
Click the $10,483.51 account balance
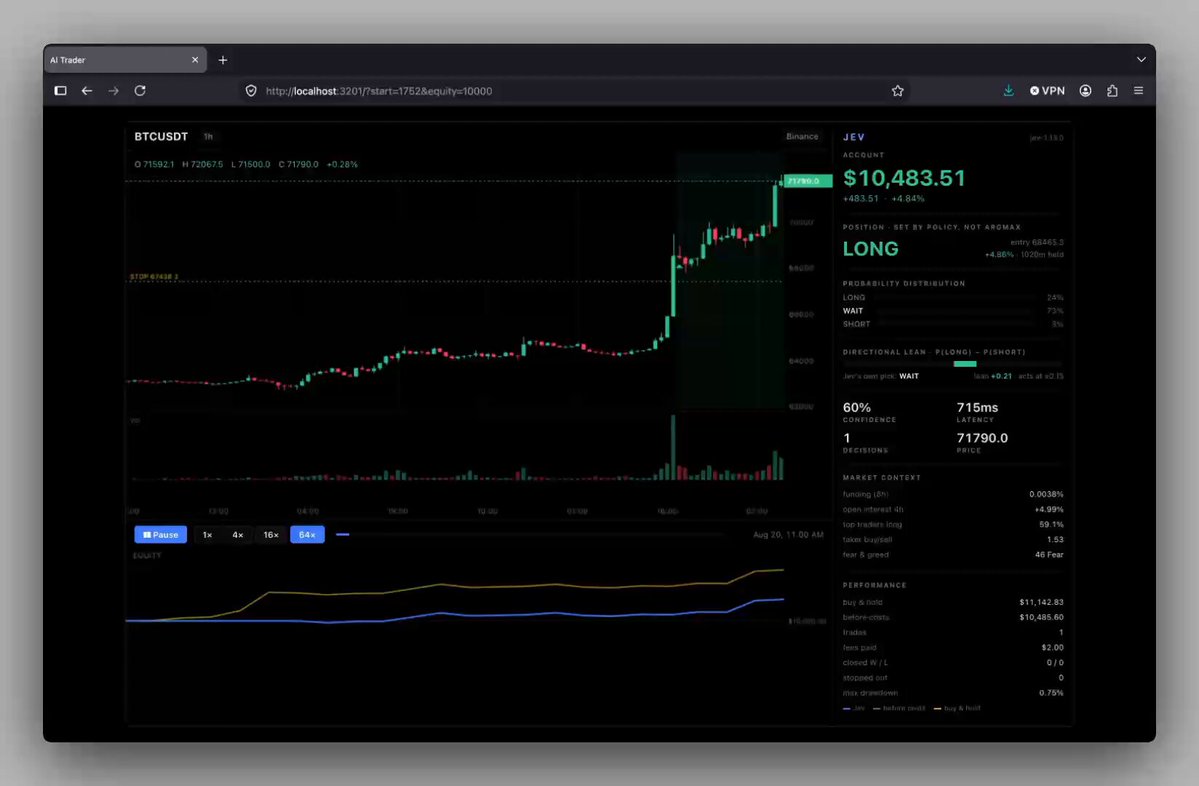pyautogui.click(x=904, y=178)
